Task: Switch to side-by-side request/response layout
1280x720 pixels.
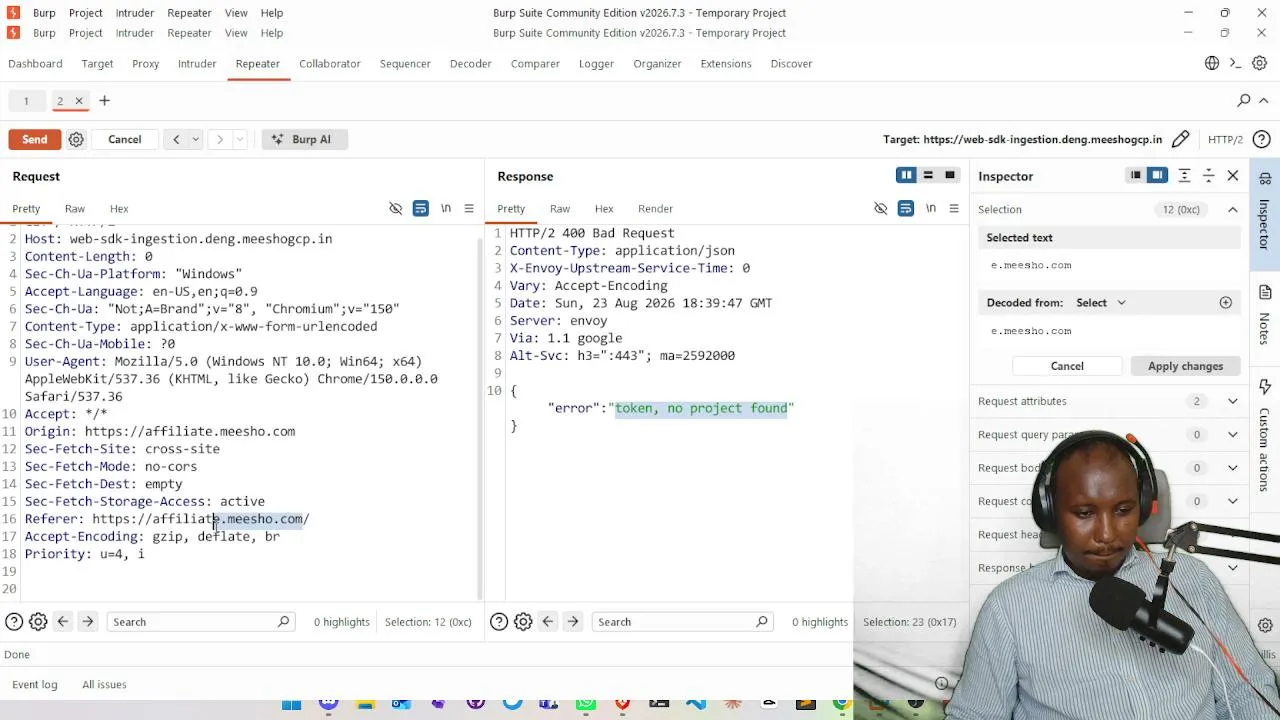Action: [x=906, y=176]
